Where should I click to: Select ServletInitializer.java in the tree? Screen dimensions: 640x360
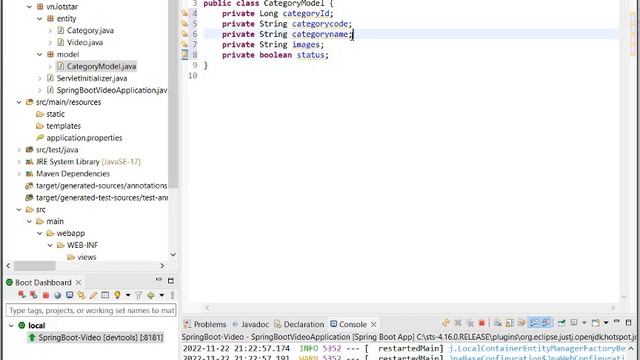click(87, 78)
